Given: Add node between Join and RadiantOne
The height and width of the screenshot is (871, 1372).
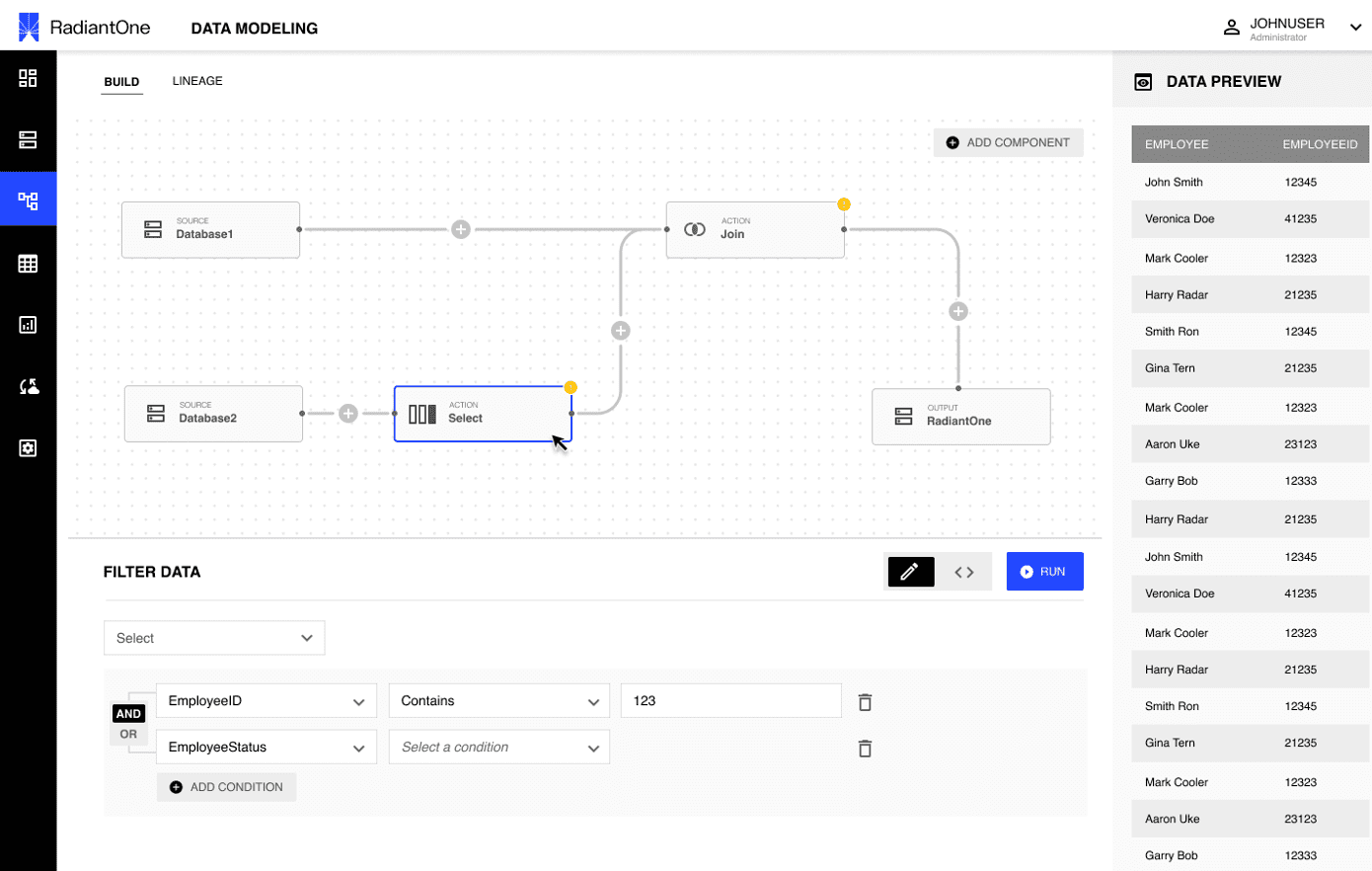Looking at the screenshot, I should pos(957,311).
